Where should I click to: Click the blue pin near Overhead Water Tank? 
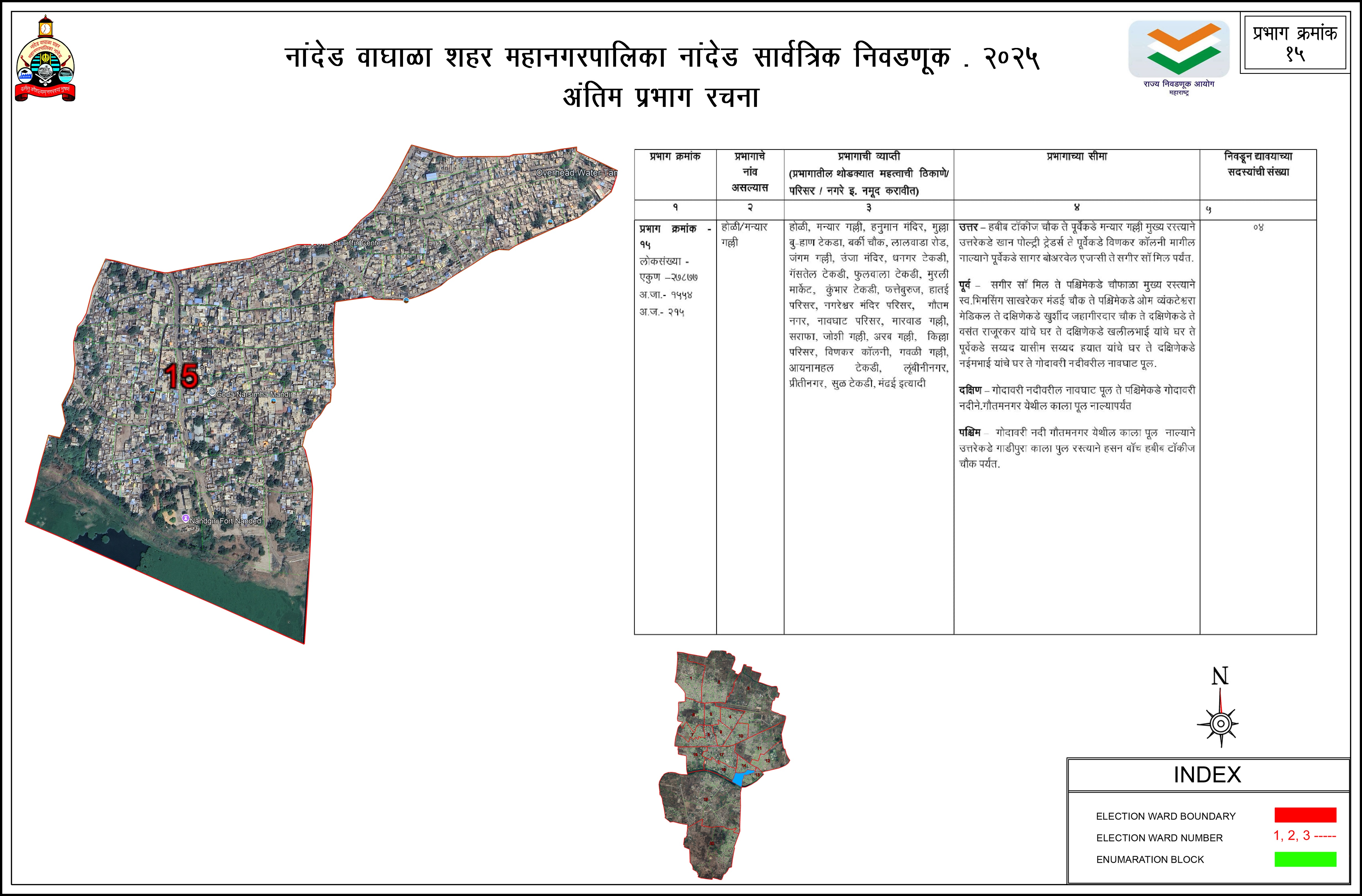click(x=550, y=222)
